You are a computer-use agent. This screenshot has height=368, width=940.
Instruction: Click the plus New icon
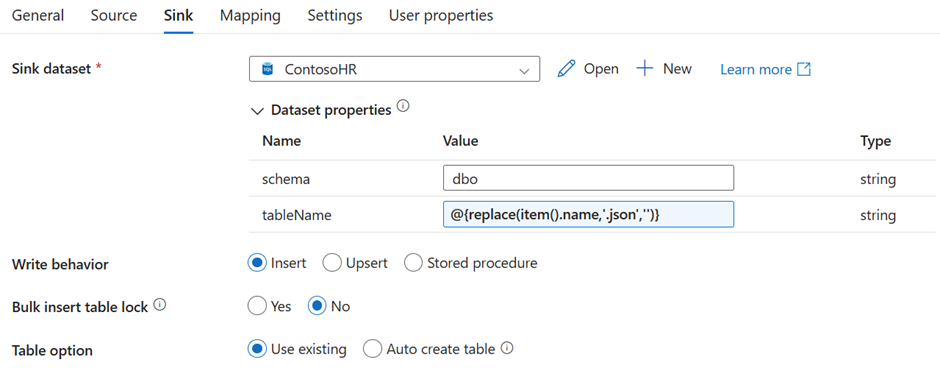click(644, 69)
